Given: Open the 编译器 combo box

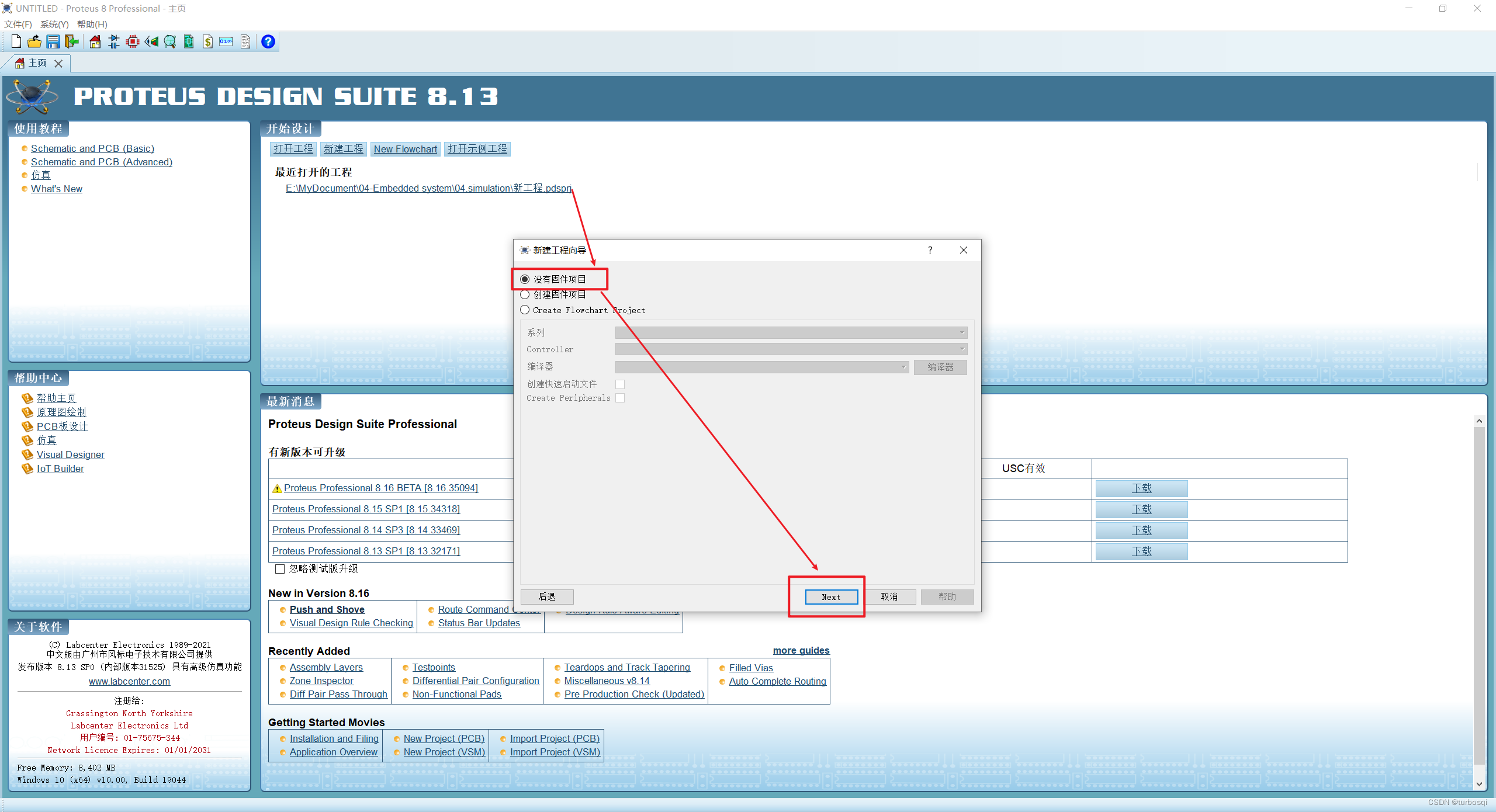Looking at the screenshot, I should pos(762,367).
